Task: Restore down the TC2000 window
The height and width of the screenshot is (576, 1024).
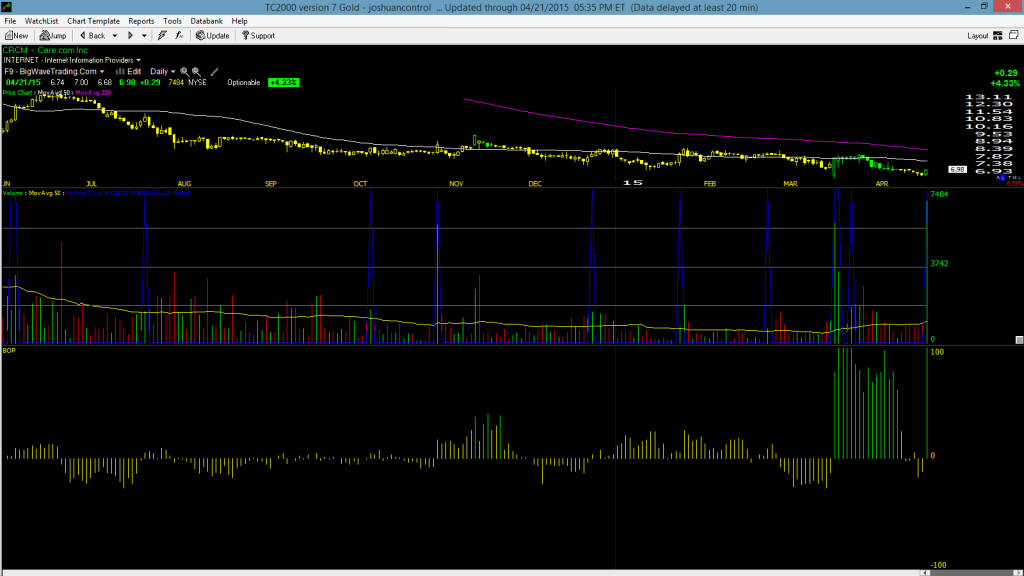Action: (x=984, y=7)
